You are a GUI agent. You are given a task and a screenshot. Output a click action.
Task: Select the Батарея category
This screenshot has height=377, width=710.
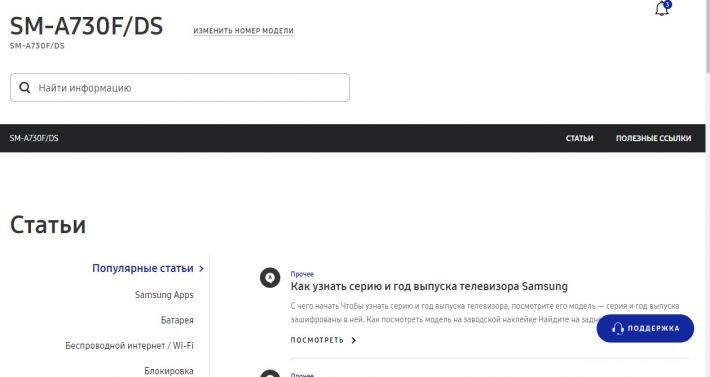pos(177,320)
